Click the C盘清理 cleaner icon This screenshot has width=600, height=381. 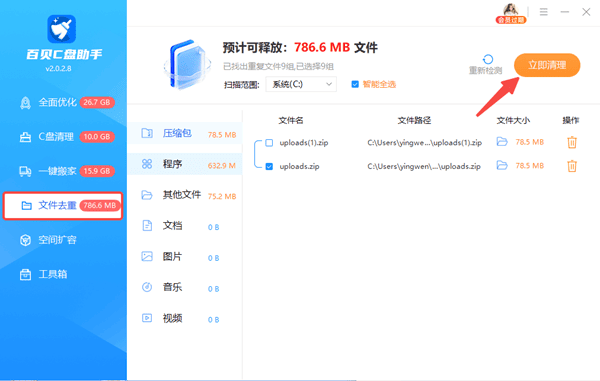pyautogui.click(x=25, y=137)
